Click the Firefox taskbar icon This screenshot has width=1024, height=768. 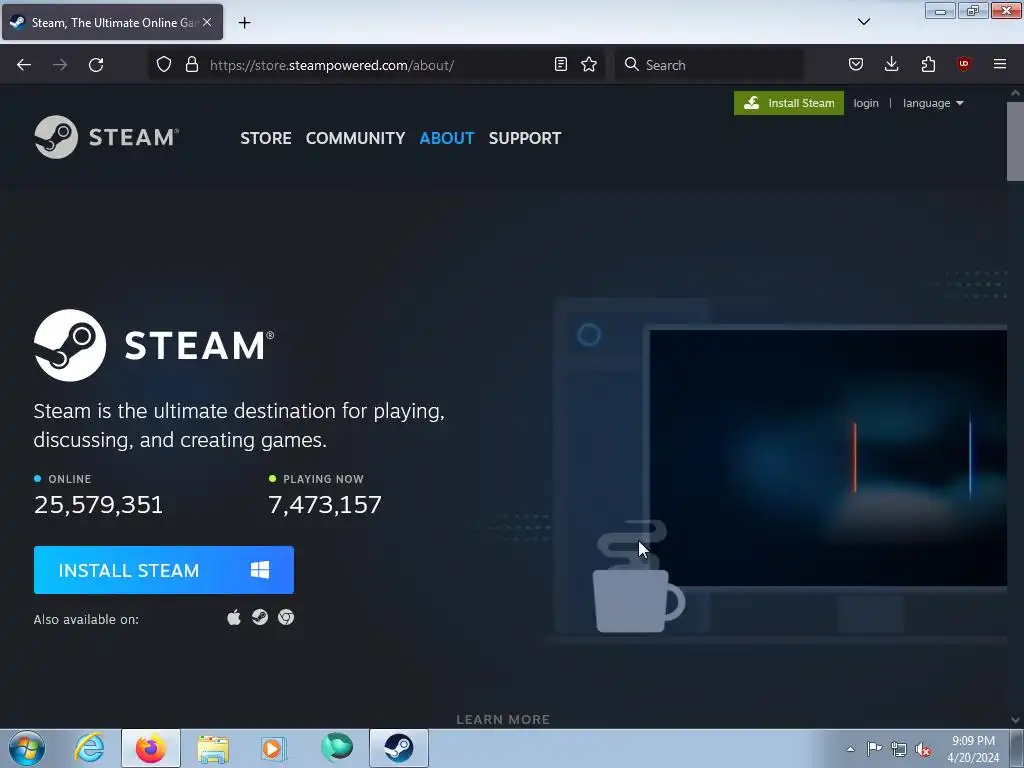pos(151,748)
